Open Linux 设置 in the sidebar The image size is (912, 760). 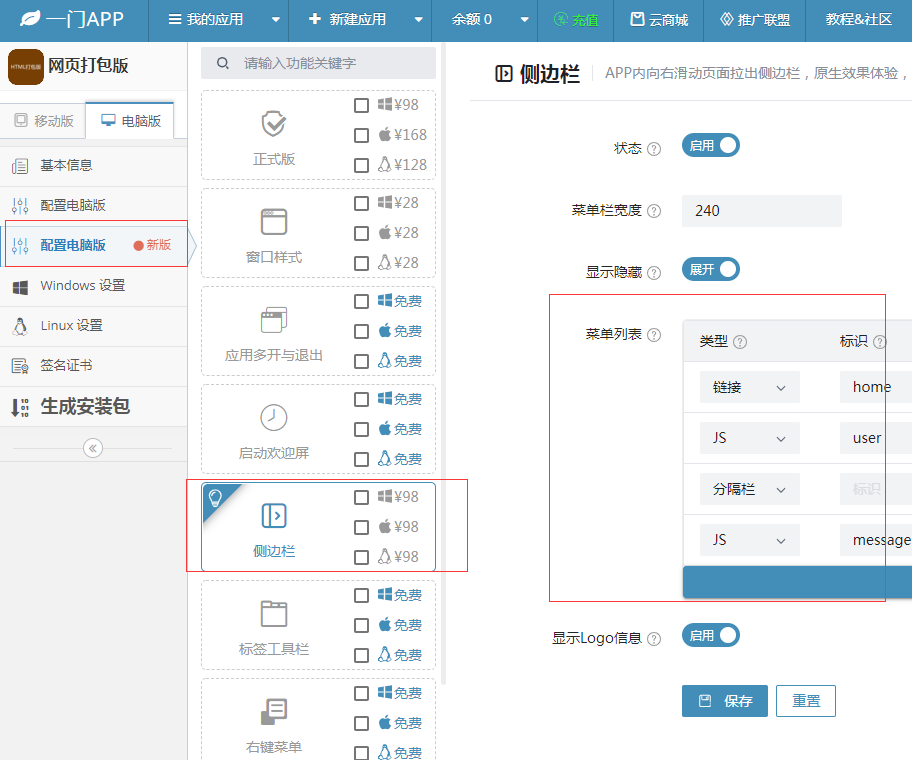(x=94, y=326)
